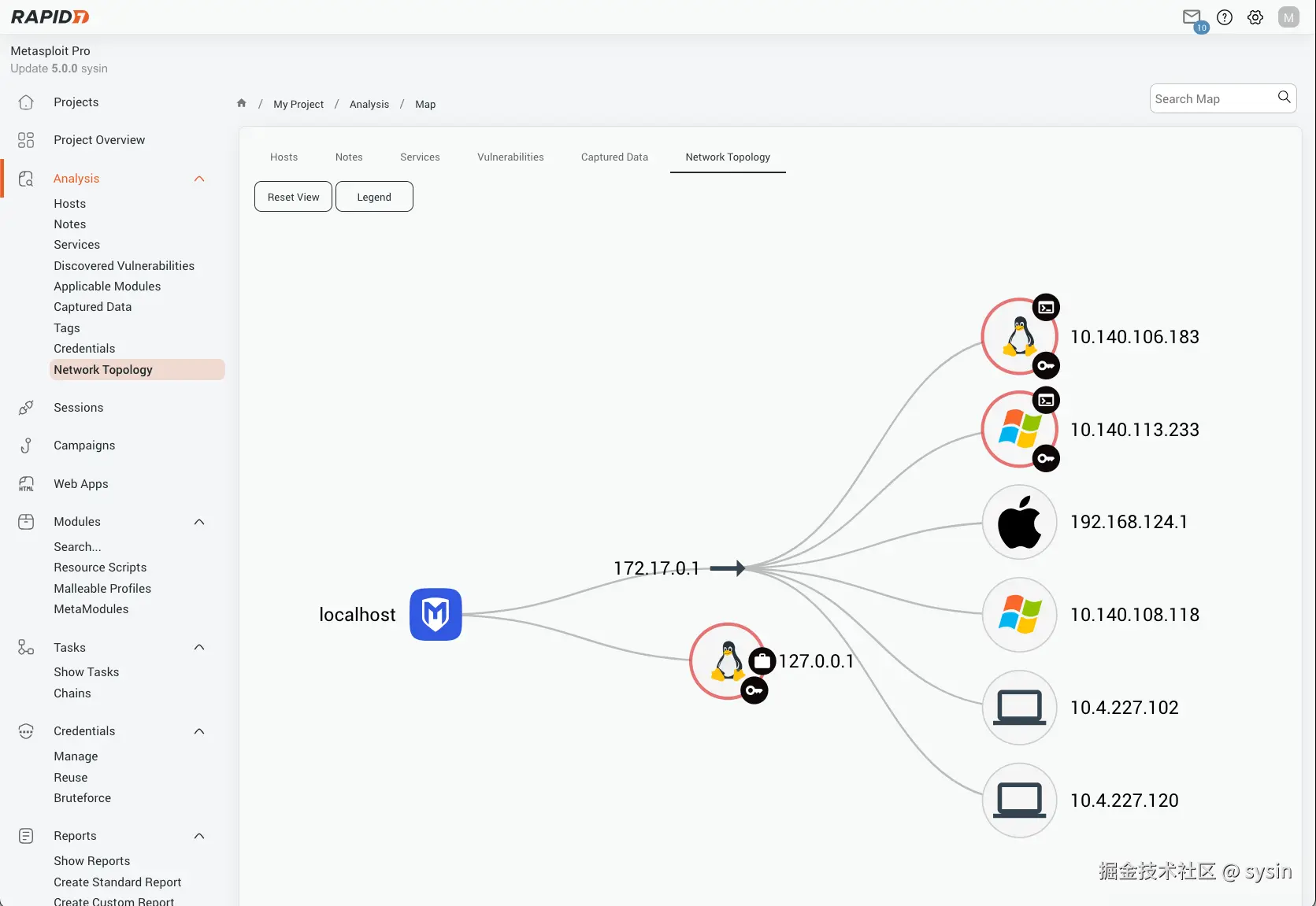Open the Sessions sidebar icon
Screen dimensions: 1316x906
[x=26, y=407]
